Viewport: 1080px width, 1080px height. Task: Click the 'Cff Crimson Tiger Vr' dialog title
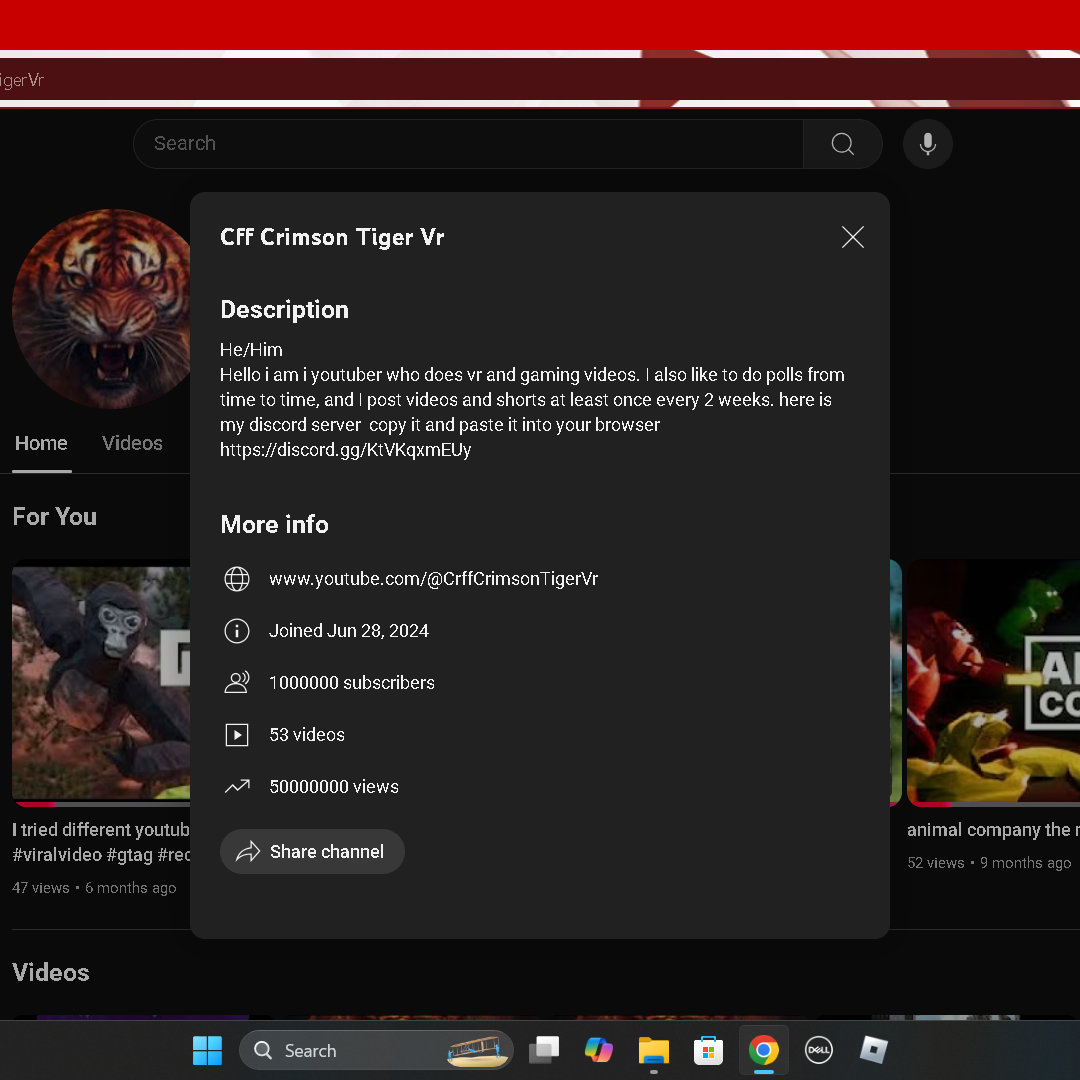pyautogui.click(x=332, y=237)
